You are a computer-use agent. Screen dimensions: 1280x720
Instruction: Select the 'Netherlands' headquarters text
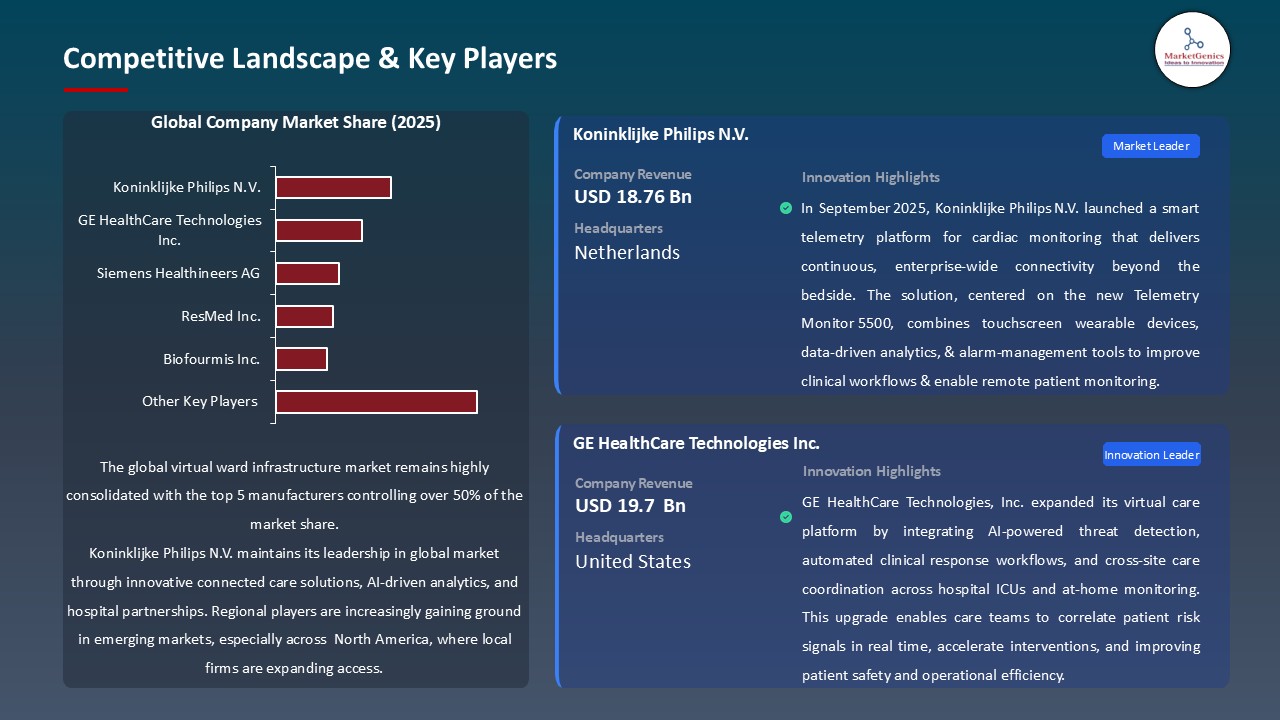[x=626, y=253]
